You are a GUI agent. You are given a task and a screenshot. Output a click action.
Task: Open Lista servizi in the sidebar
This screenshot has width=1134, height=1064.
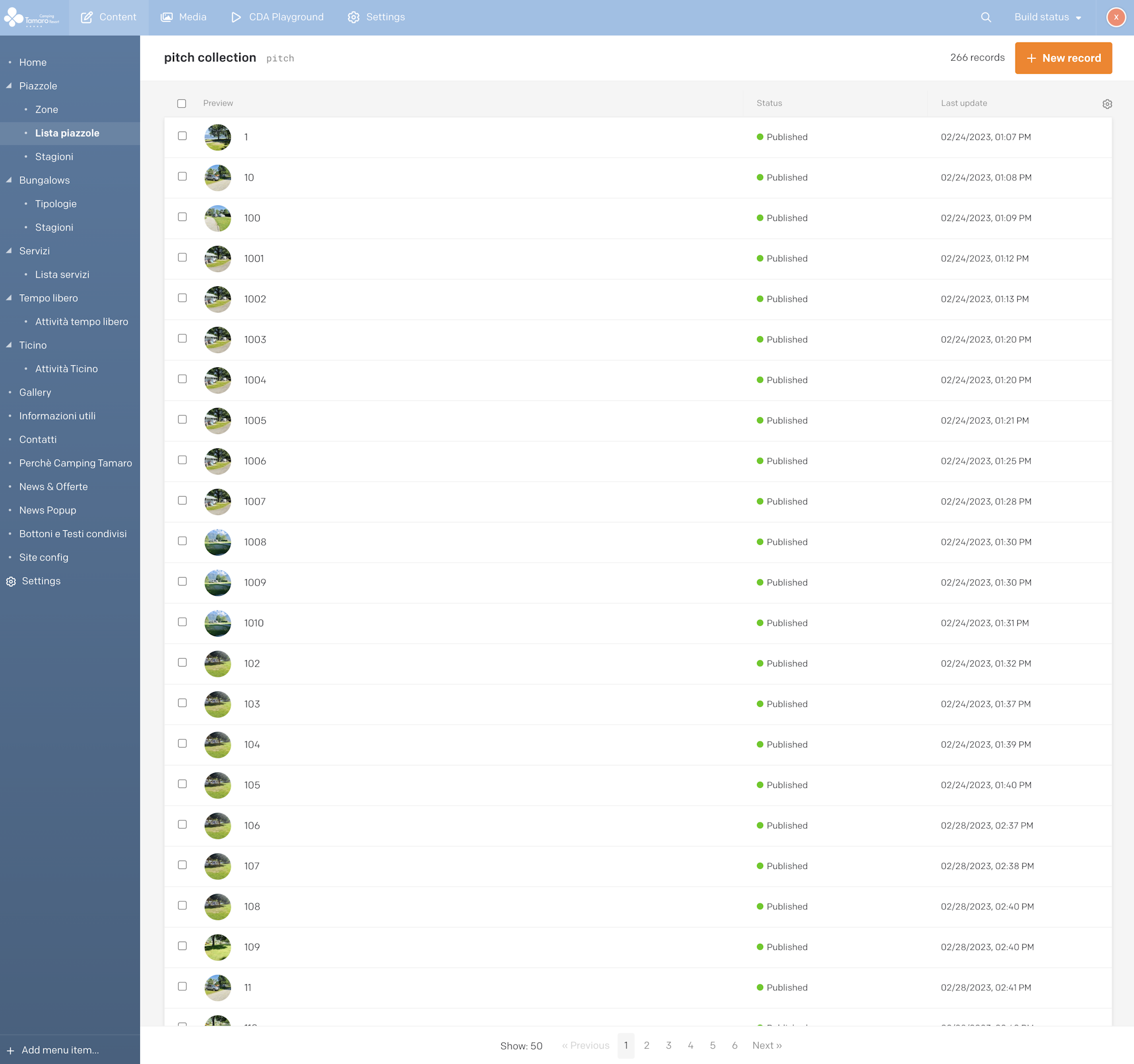tap(62, 274)
